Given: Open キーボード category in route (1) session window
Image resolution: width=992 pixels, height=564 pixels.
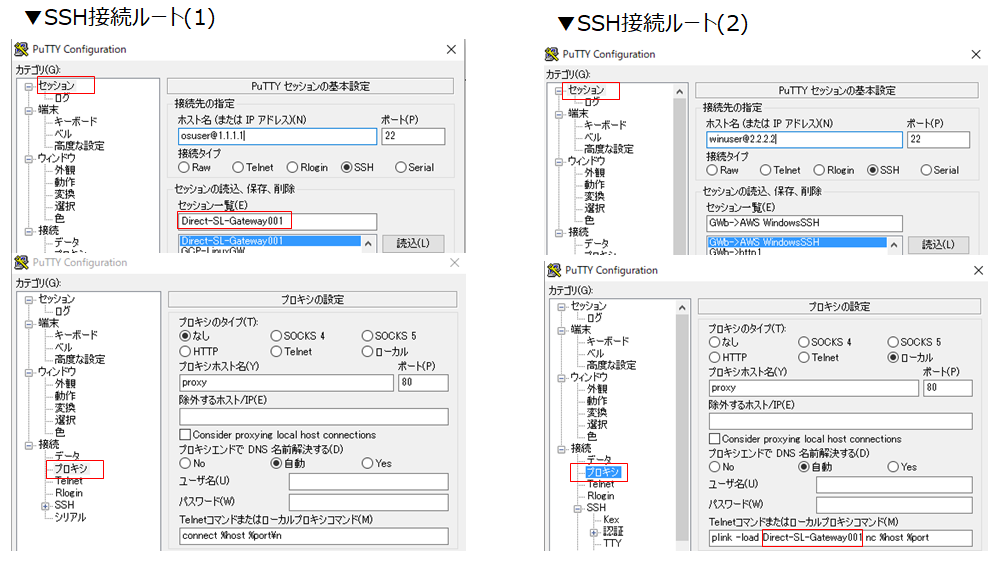Looking at the screenshot, I should pyautogui.click(x=75, y=122).
